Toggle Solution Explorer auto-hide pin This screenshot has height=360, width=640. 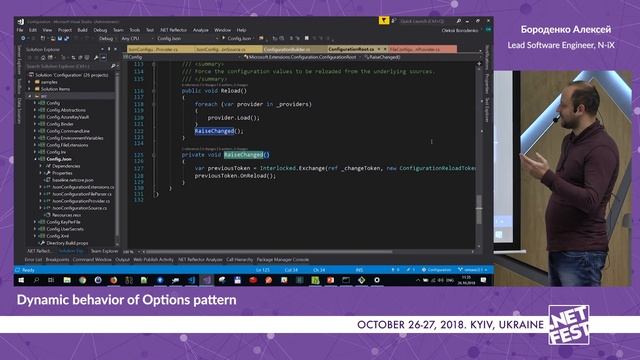coord(109,49)
